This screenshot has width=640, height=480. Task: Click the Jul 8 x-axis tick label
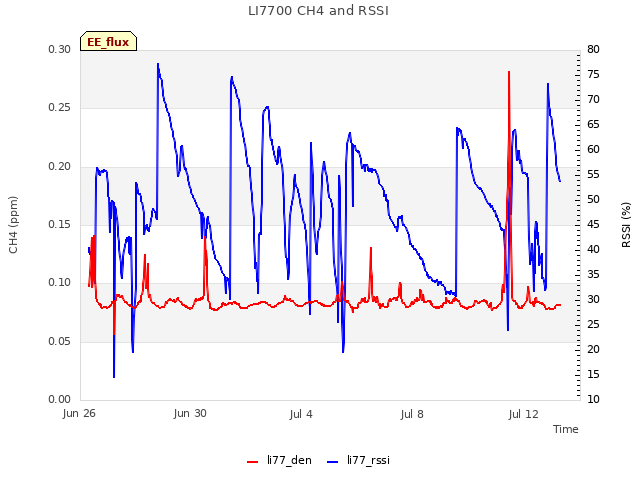pos(412,414)
